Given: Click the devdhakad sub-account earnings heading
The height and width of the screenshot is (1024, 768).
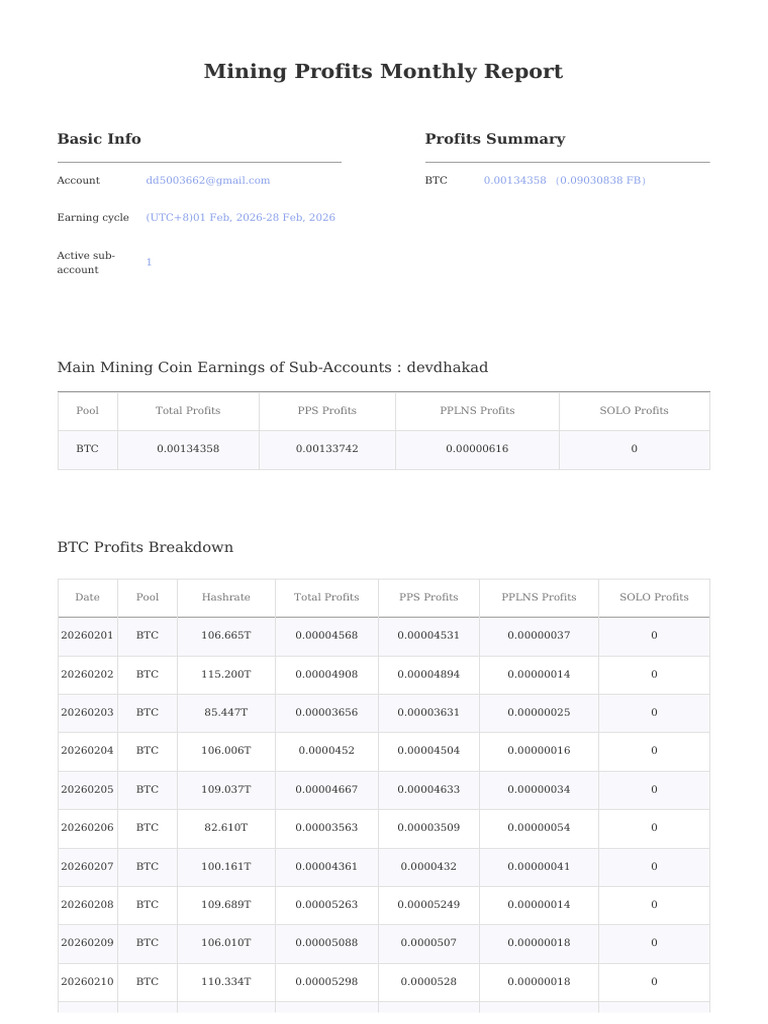Looking at the screenshot, I should (273, 367).
